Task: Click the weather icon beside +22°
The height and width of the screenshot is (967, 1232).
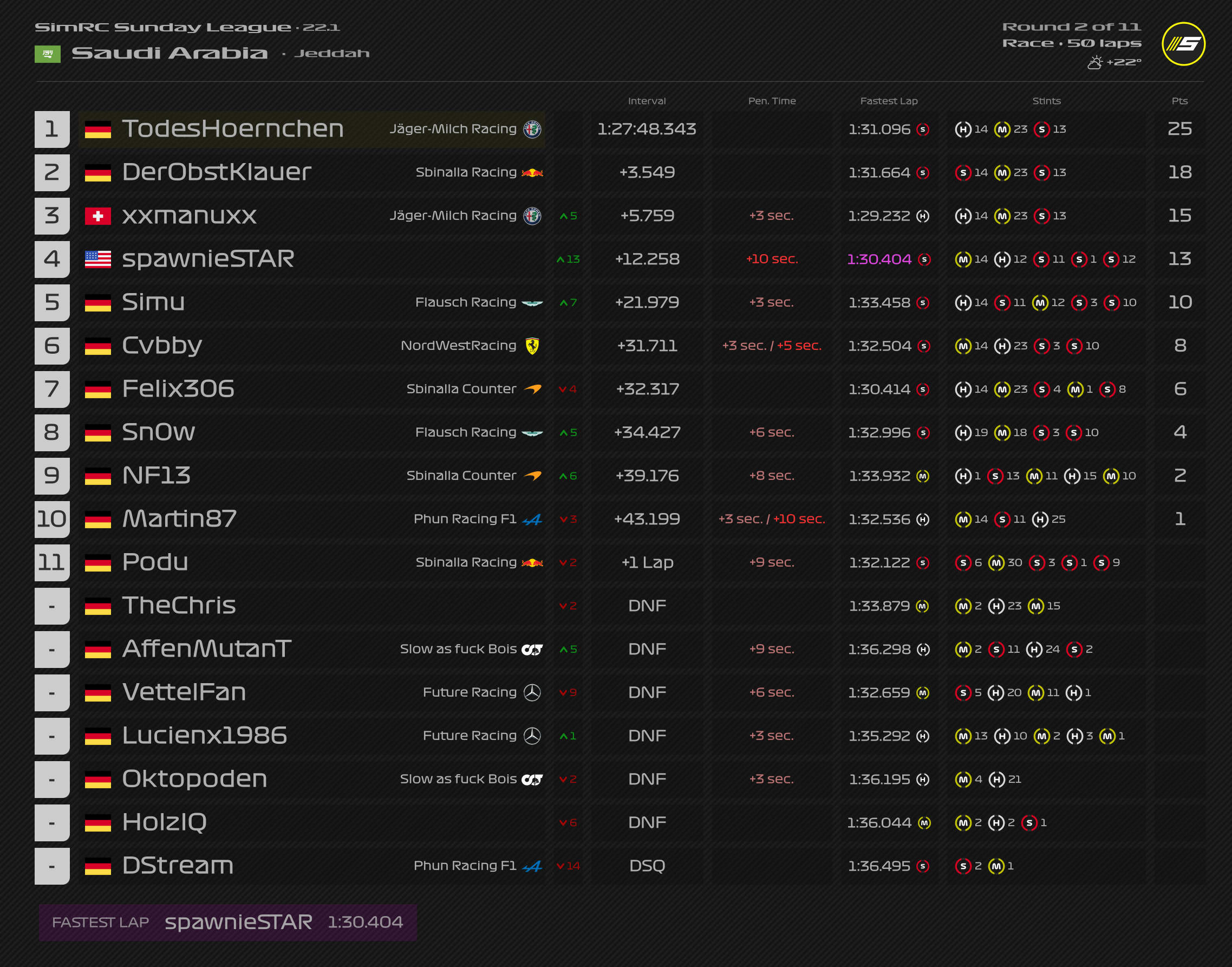Action: click(x=1095, y=62)
